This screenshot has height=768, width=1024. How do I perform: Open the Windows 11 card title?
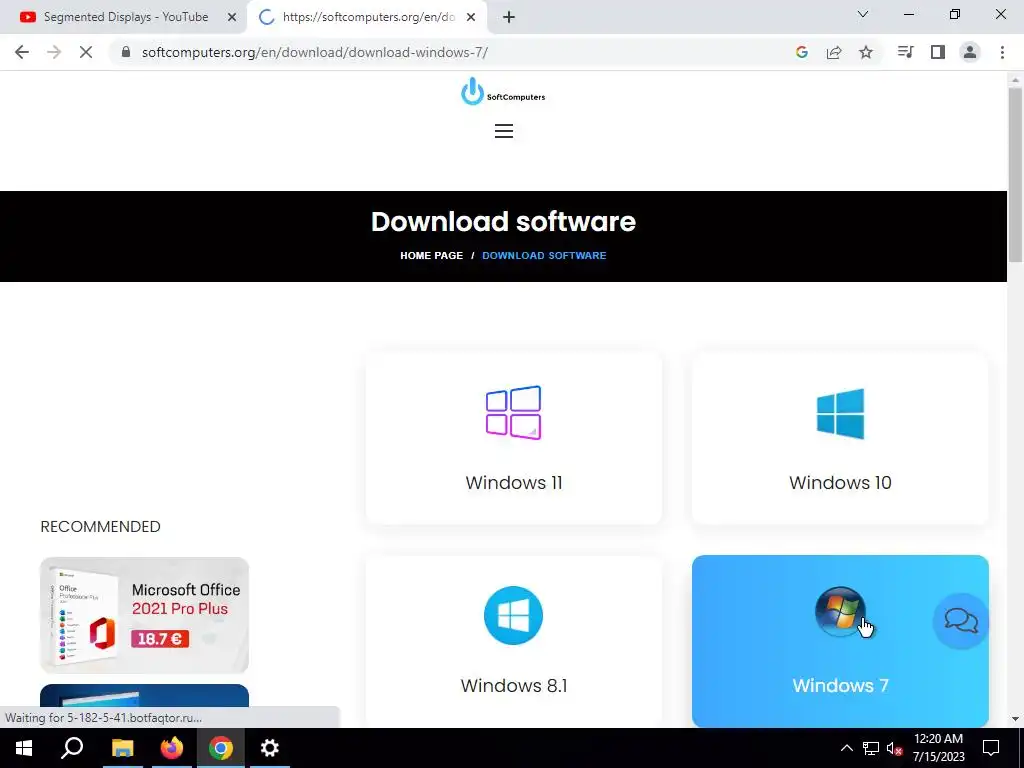click(x=514, y=483)
